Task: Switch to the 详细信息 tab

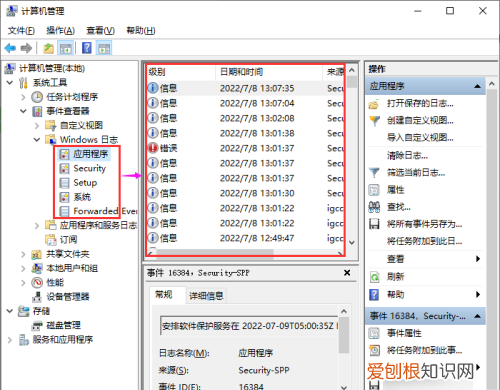Action: pyautogui.click(x=206, y=296)
